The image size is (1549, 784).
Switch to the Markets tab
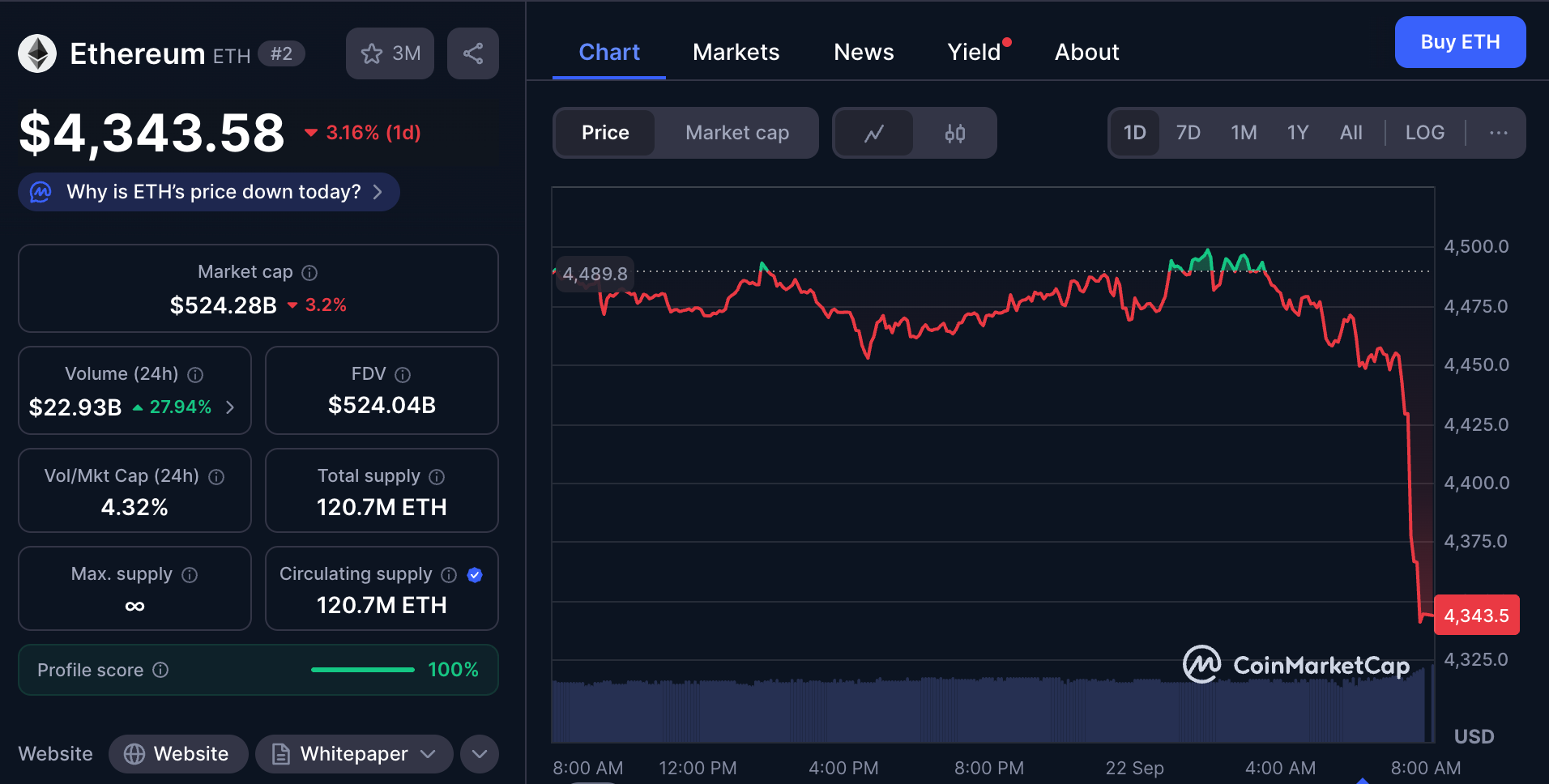point(736,53)
